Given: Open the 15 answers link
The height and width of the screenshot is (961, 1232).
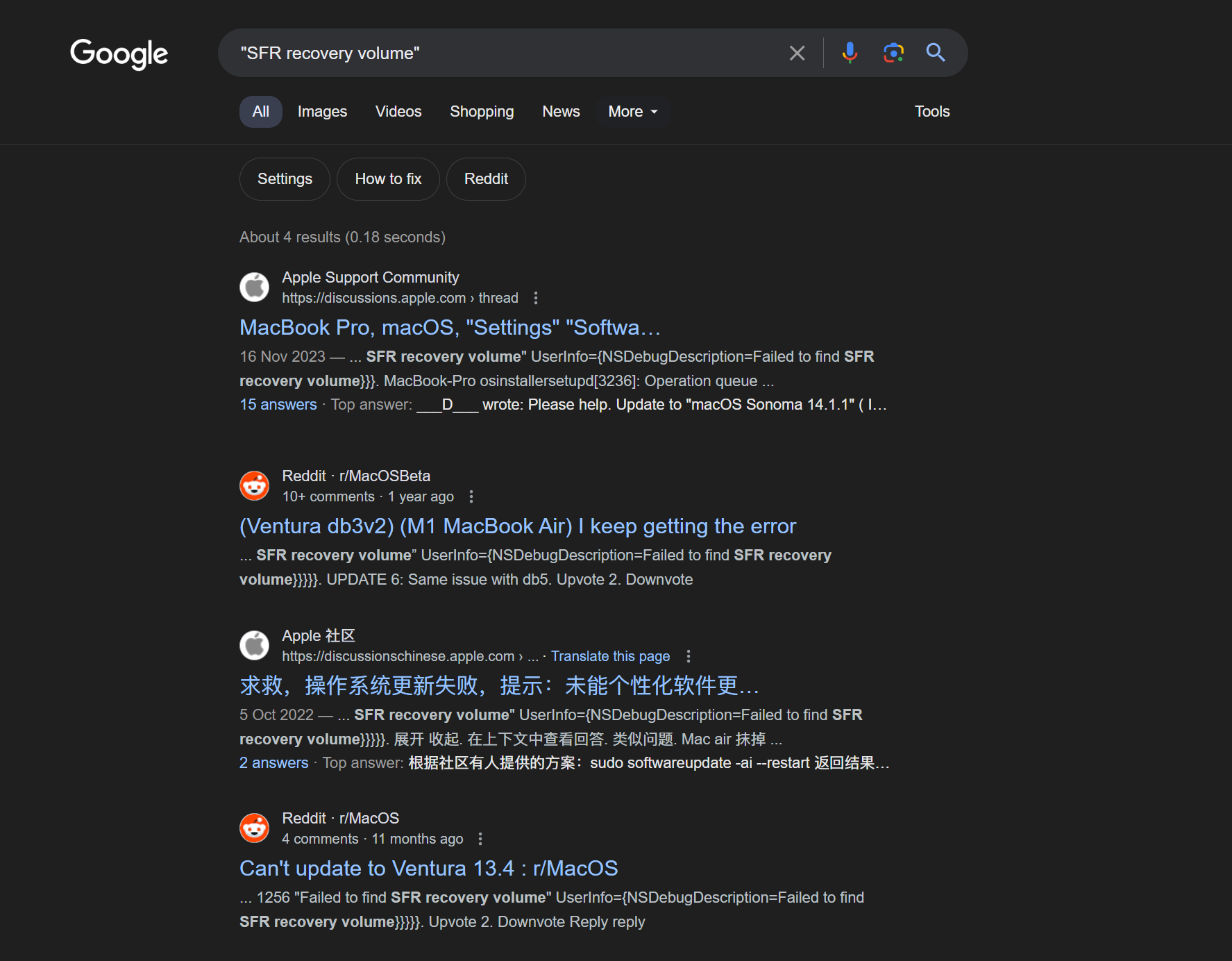Looking at the screenshot, I should coord(278,404).
